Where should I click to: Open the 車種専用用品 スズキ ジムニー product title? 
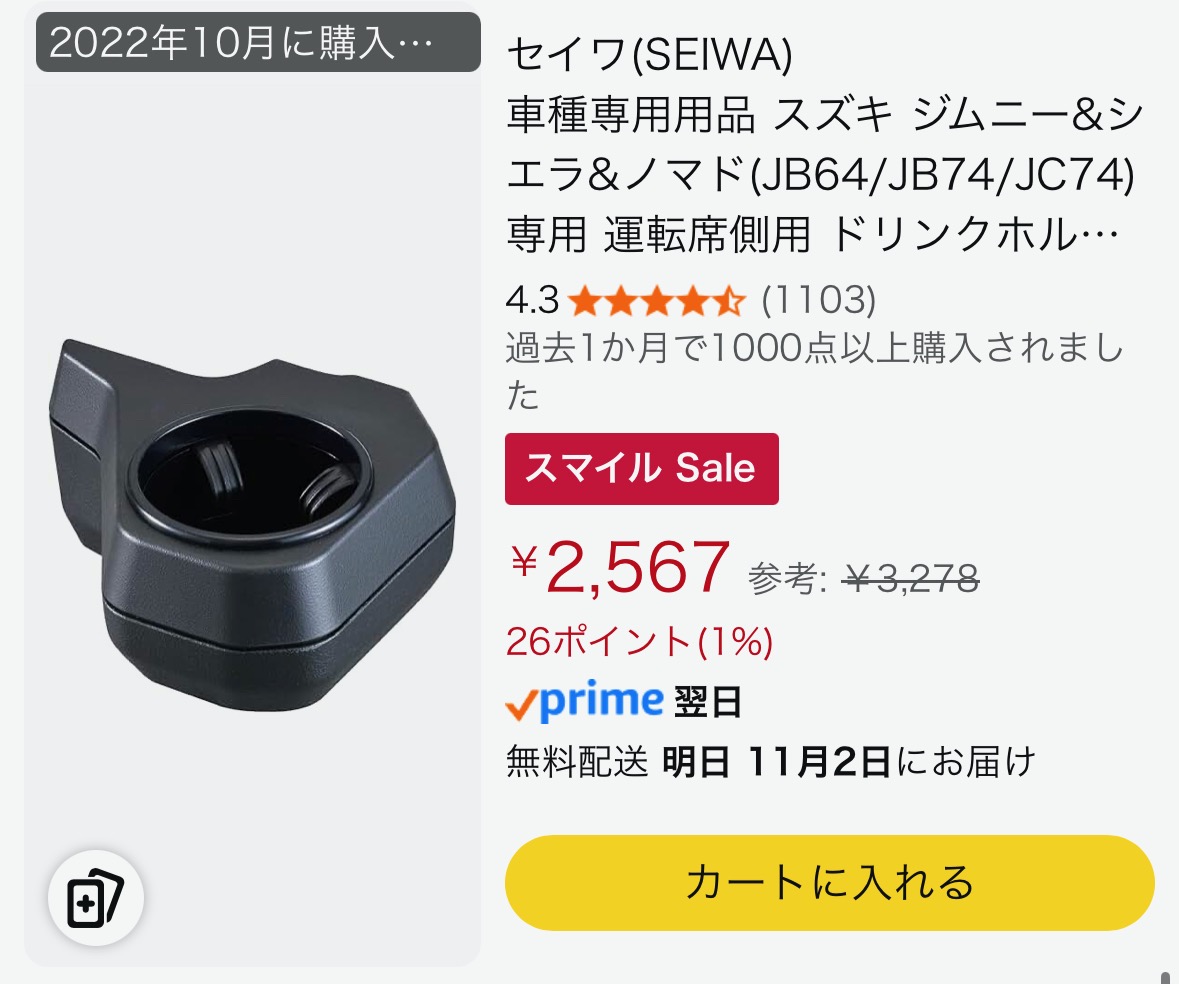click(824, 174)
